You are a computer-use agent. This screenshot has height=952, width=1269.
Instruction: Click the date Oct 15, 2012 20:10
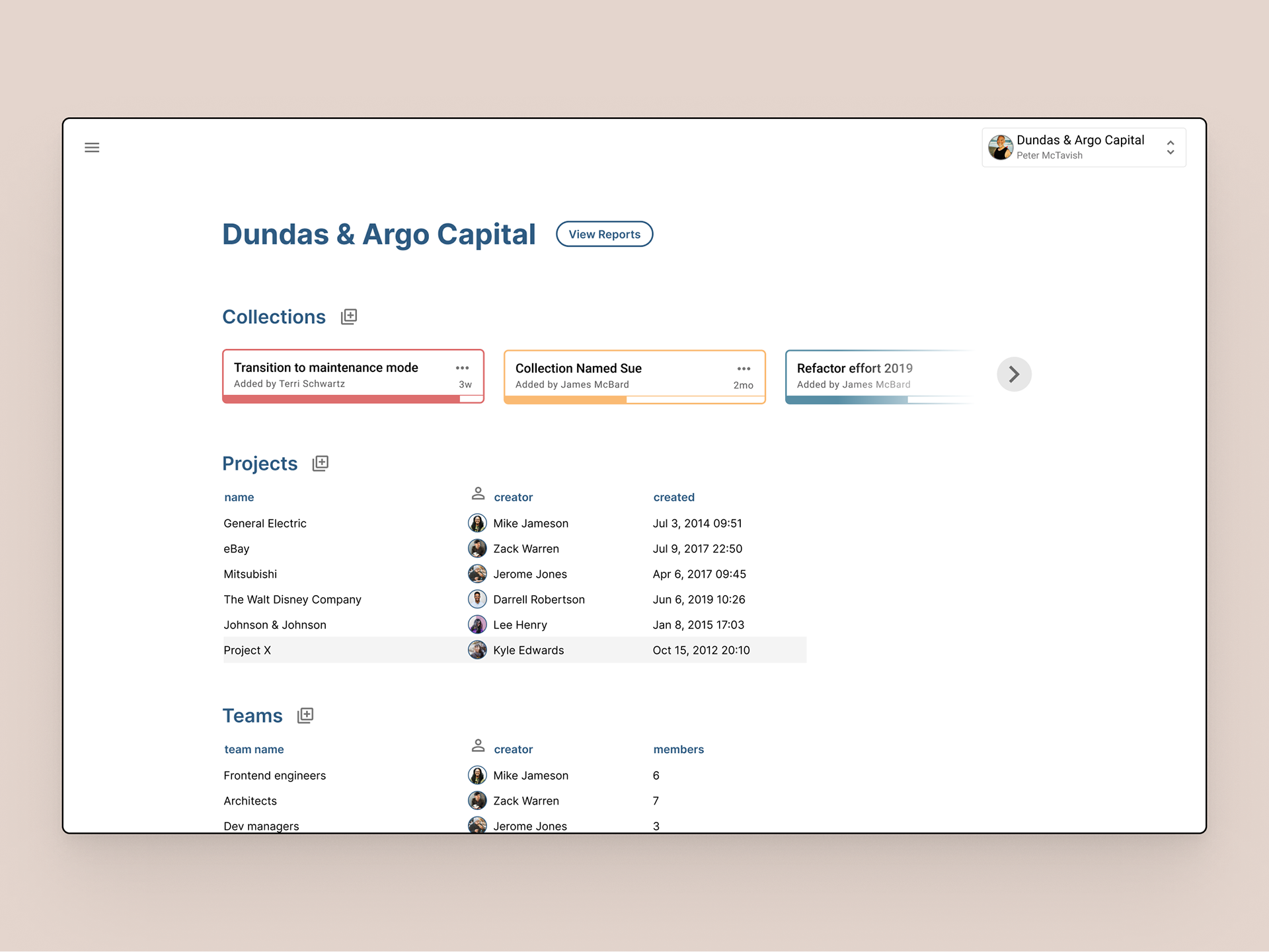[701, 651]
